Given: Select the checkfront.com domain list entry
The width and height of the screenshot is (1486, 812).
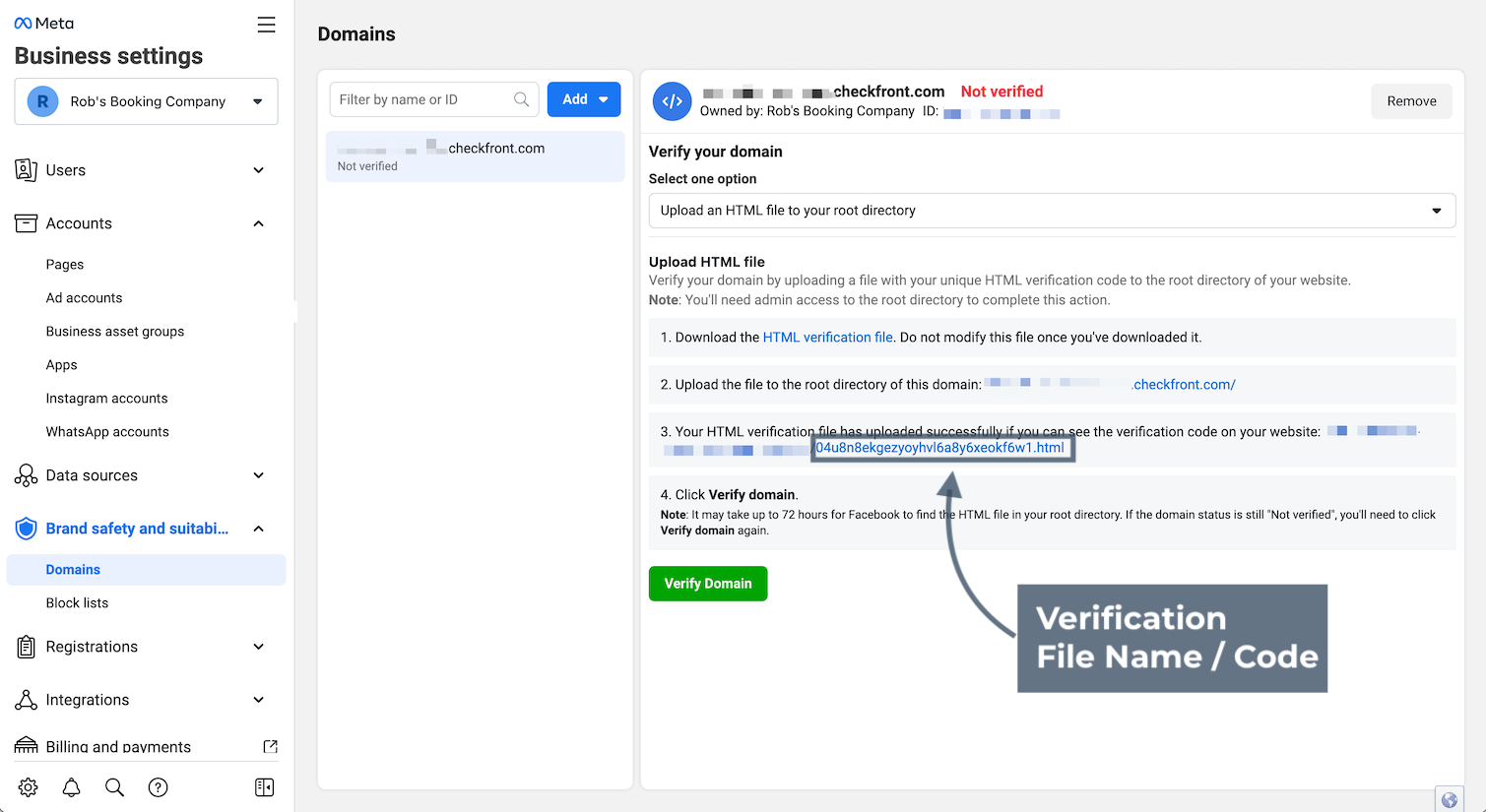Looking at the screenshot, I should [x=475, y=156].
